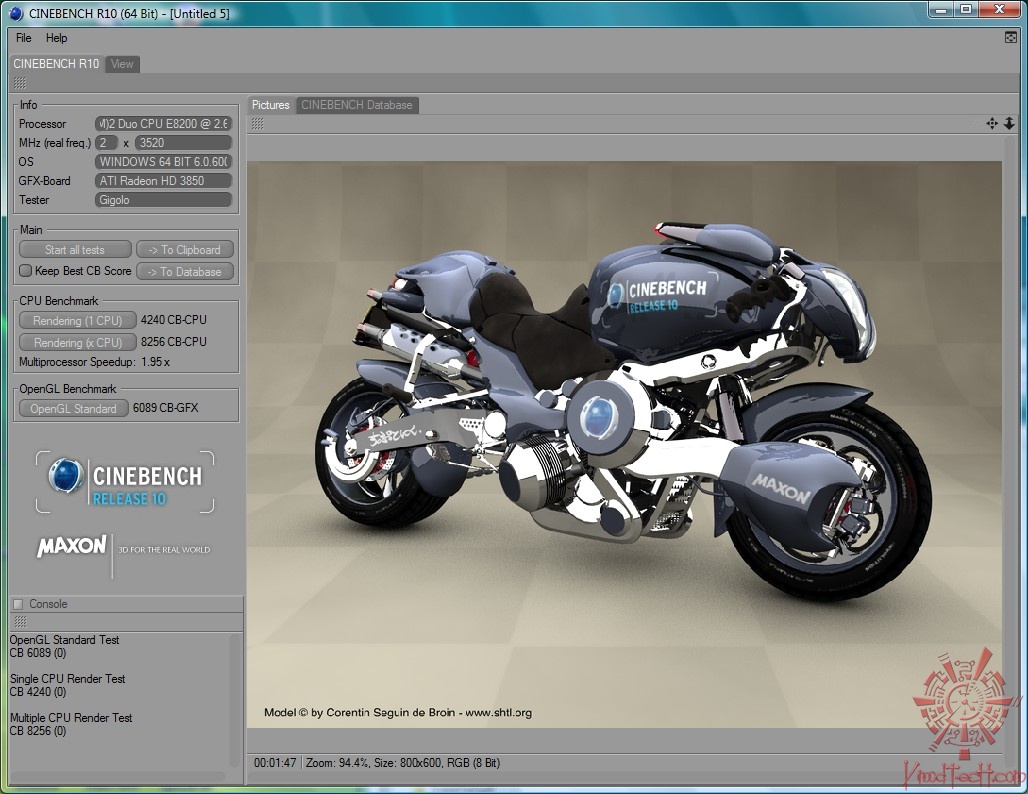
Task: Click the MHz field showing 3520
Action: [184, 142]
